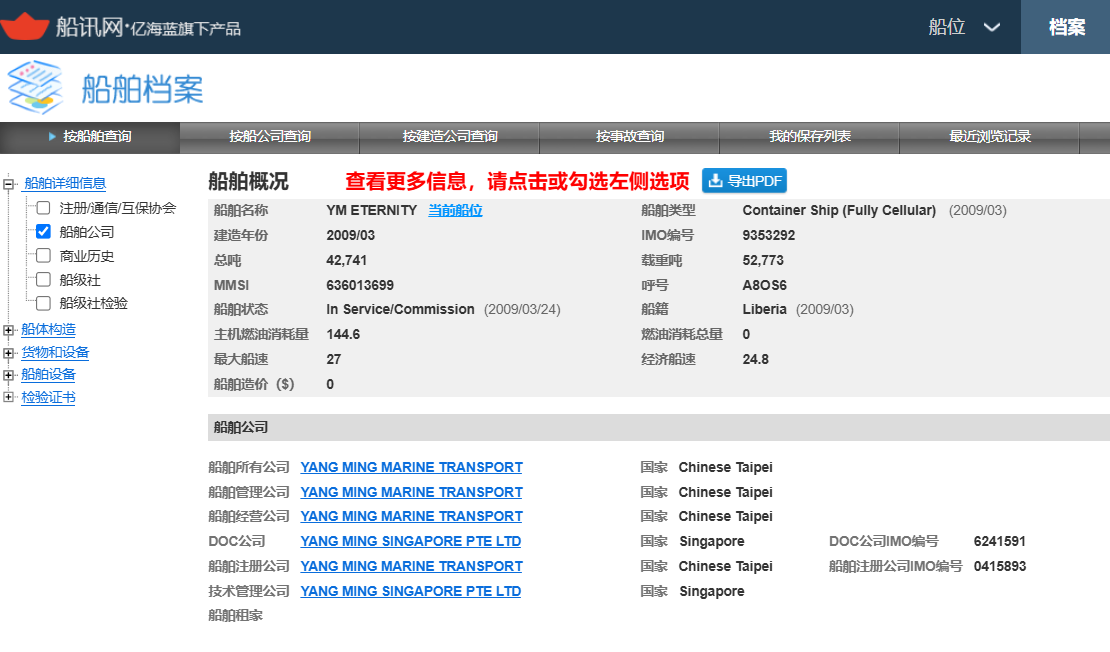Uncheck the 船舶公司 checkbox
The image size is (1110, 652).
tap(43, 231)
